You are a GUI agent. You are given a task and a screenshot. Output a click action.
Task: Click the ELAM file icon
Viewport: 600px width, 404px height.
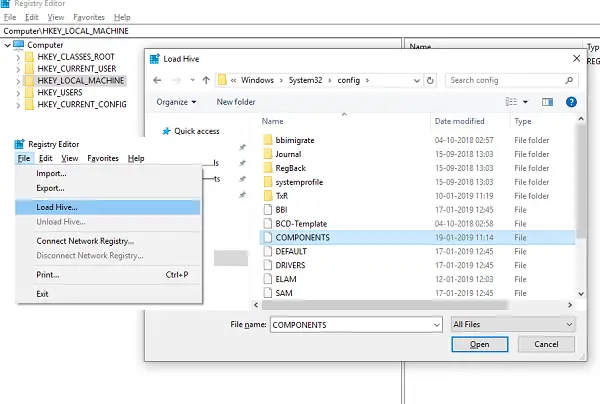tap(268, 279)
